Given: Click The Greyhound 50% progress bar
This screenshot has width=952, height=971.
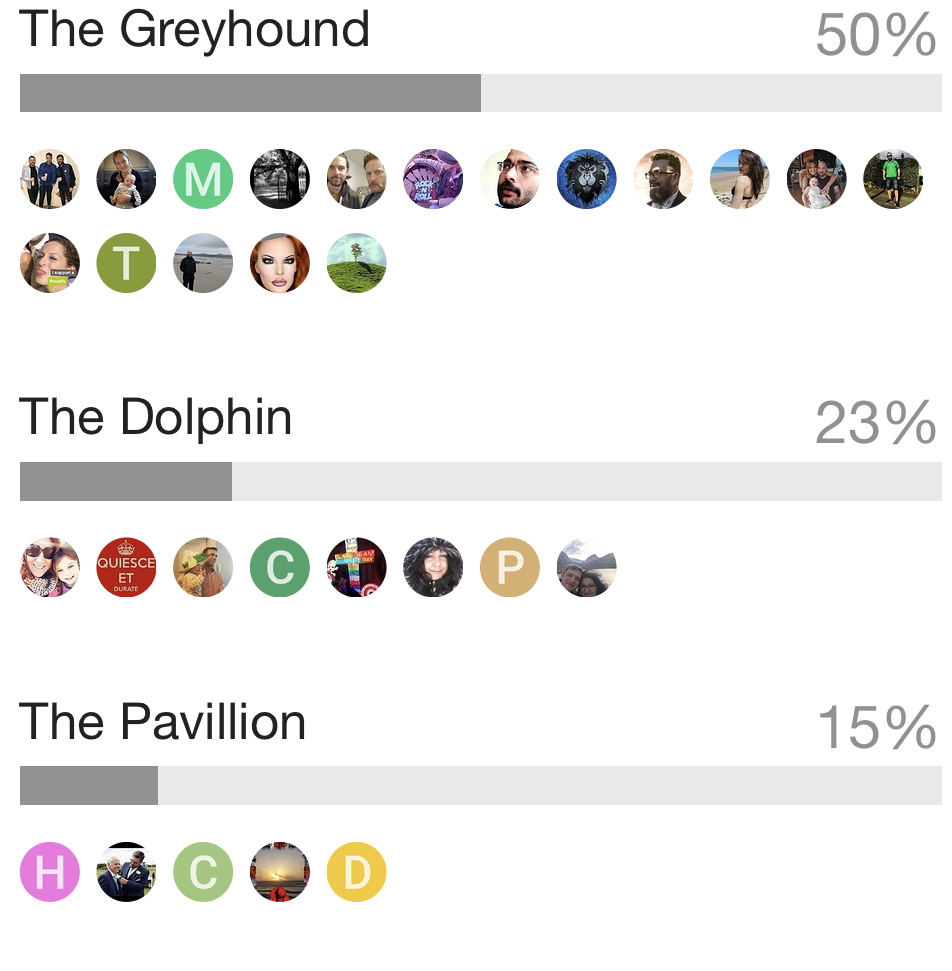Looking at the screenshot, I should click(x=480, y=93).
